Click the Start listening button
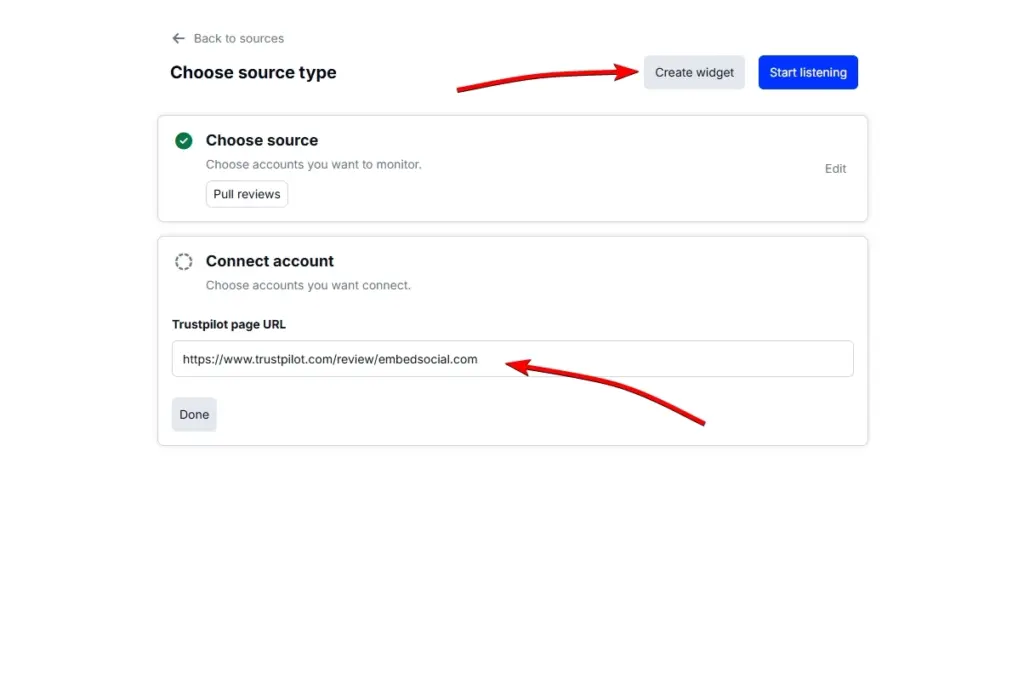 [x=807, y=72]
